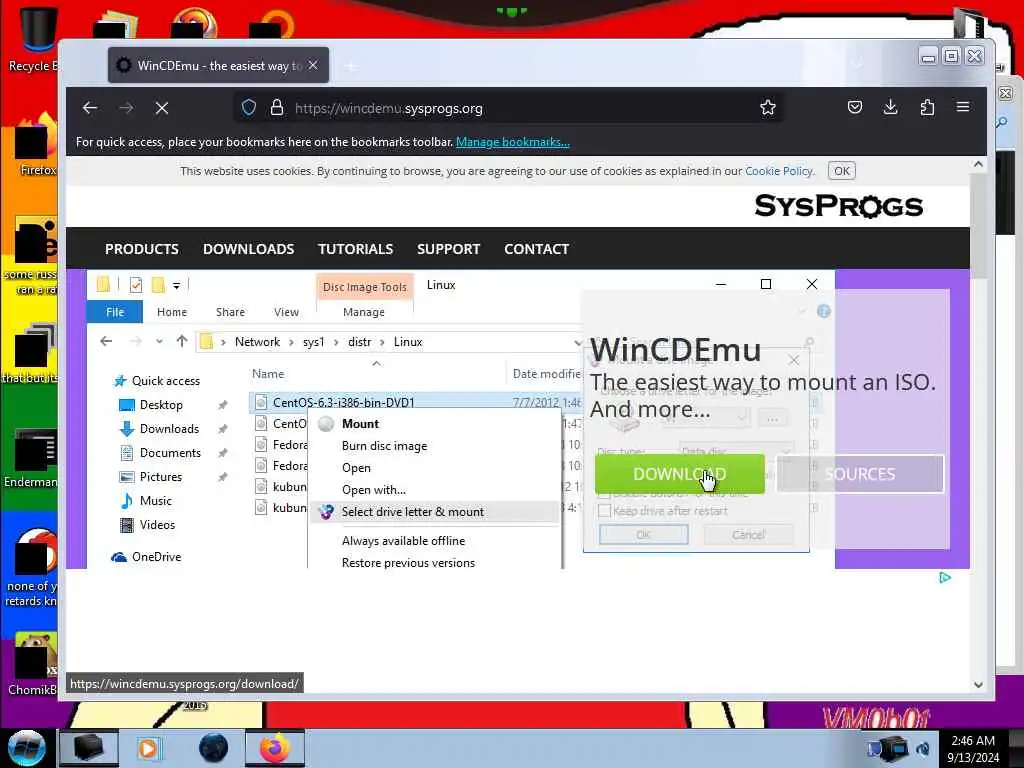Click the SysProgs logo
Viewport: 1024px width, 768px height.
tap(839, 206)
